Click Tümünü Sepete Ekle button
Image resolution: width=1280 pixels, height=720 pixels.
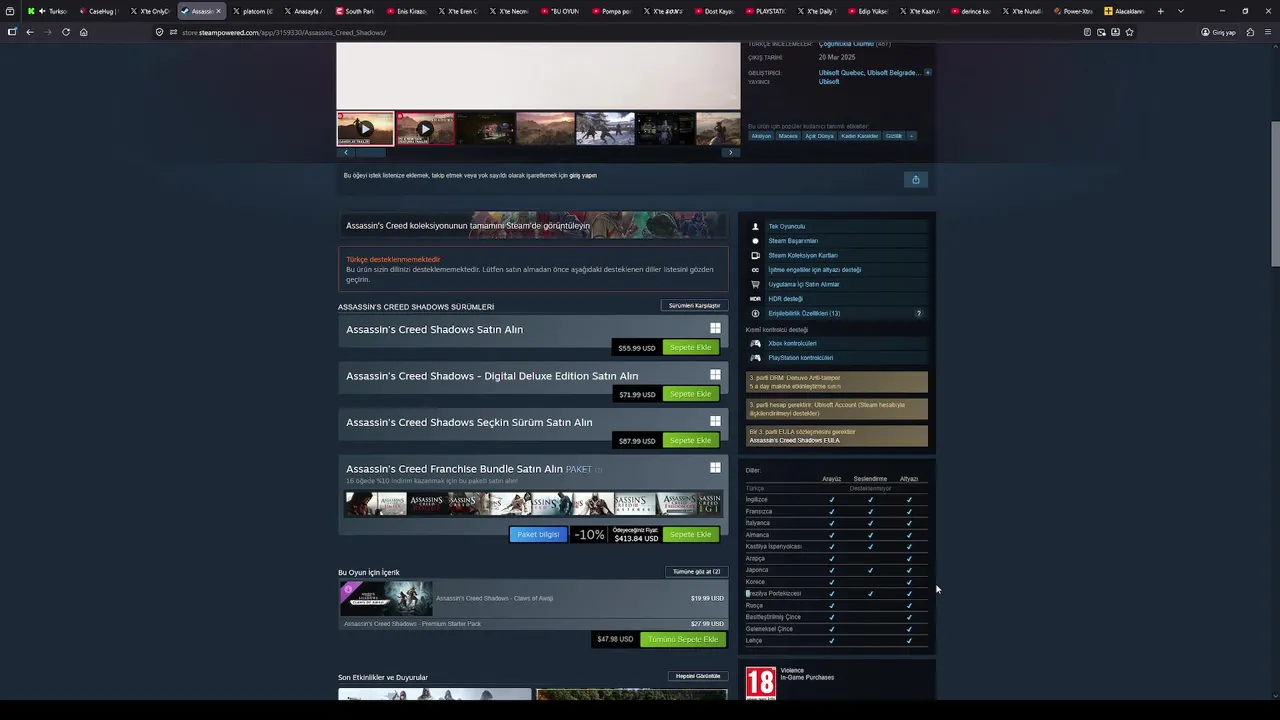683,639
